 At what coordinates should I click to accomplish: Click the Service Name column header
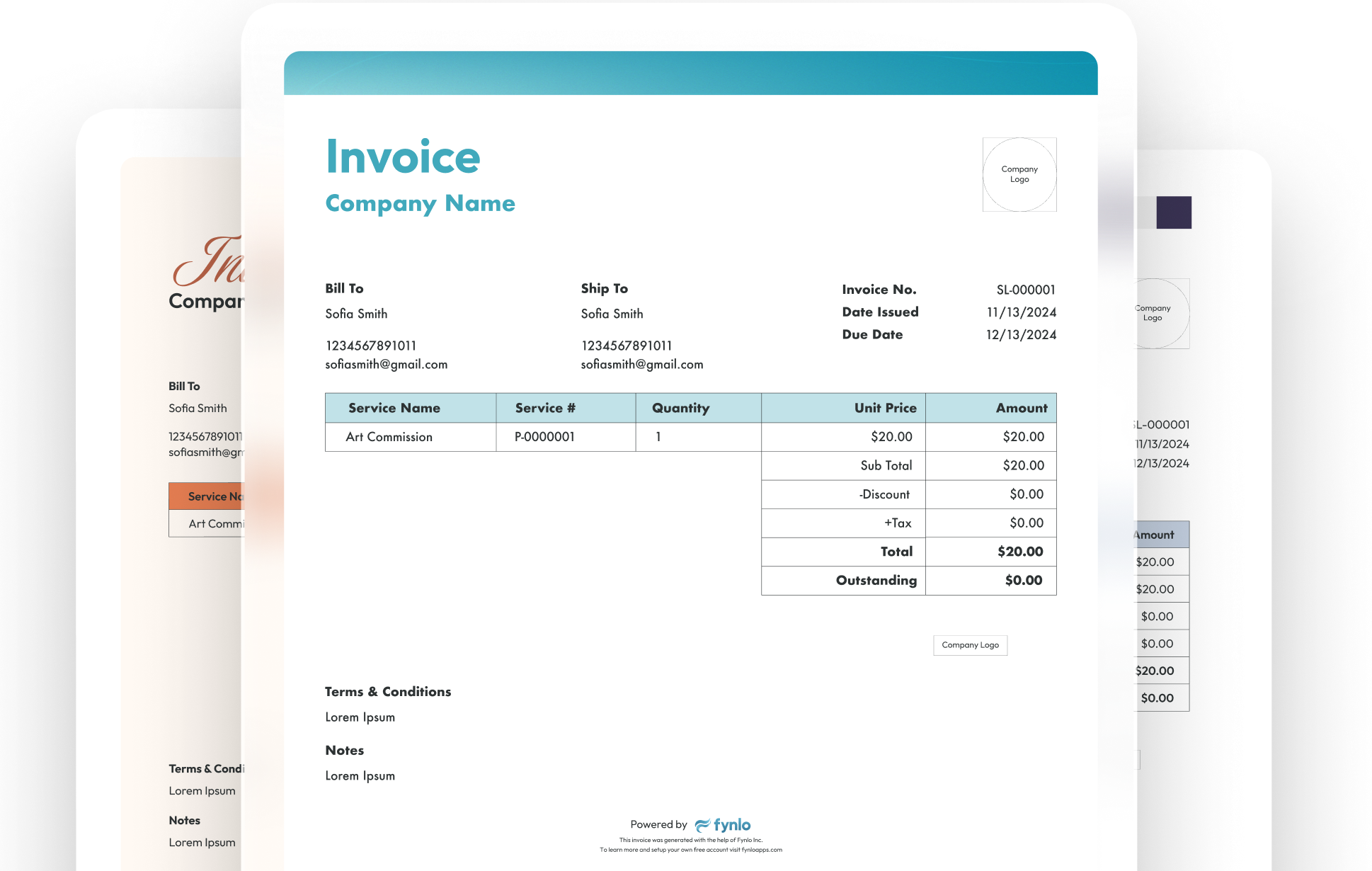[x=394, y=408]
